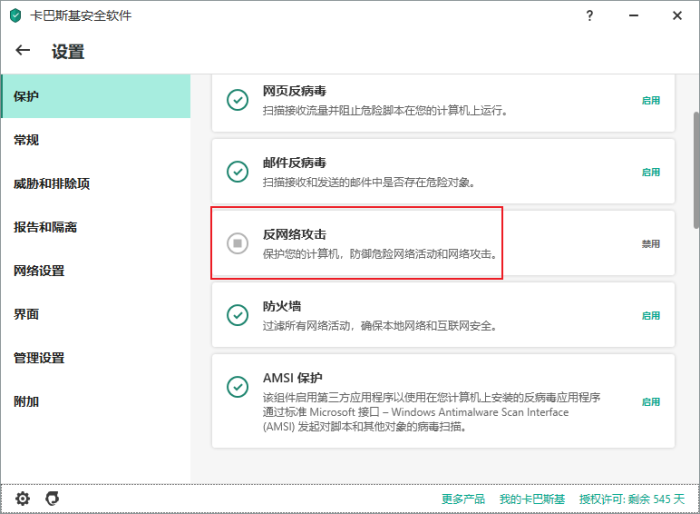The image size is (700, 514).
Task: Go back with the left arrow
Action: (23, 50)
